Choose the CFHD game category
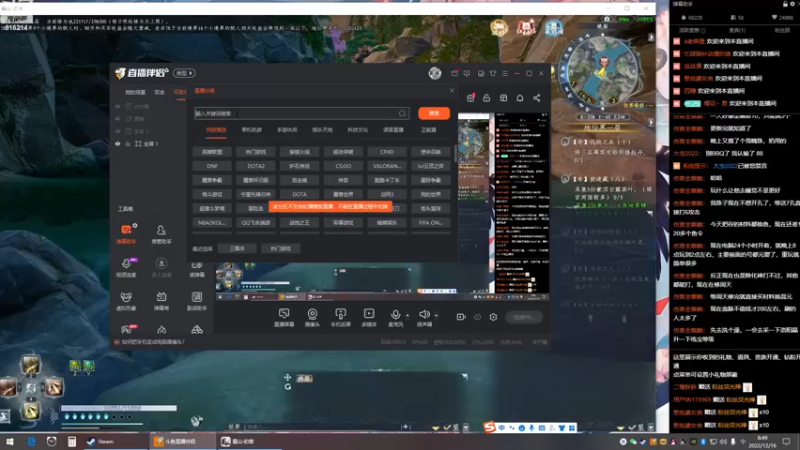This screenshot has height=450, width=800. point(387,152)
